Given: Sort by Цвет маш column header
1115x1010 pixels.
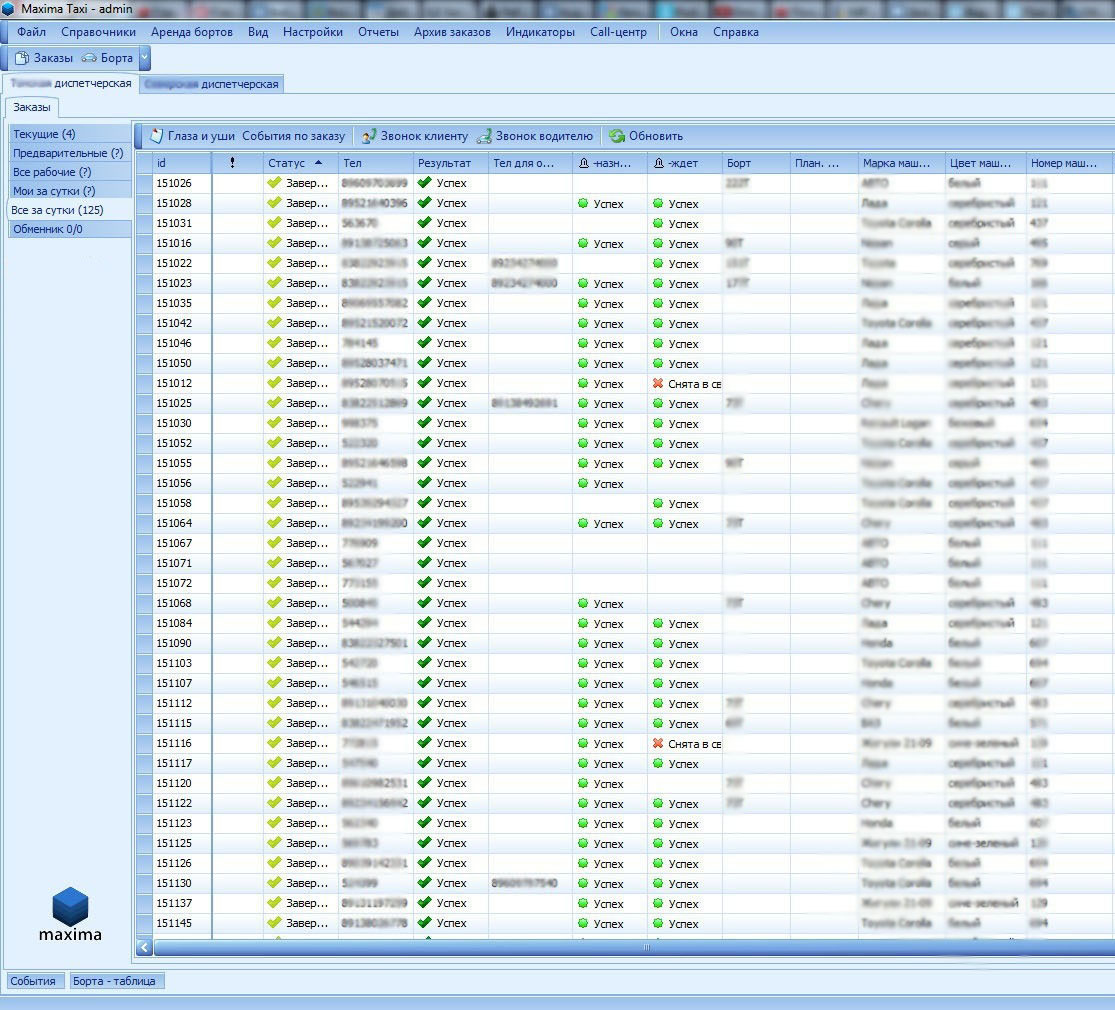Looking at the screenshot, I should tap(985, 163).
